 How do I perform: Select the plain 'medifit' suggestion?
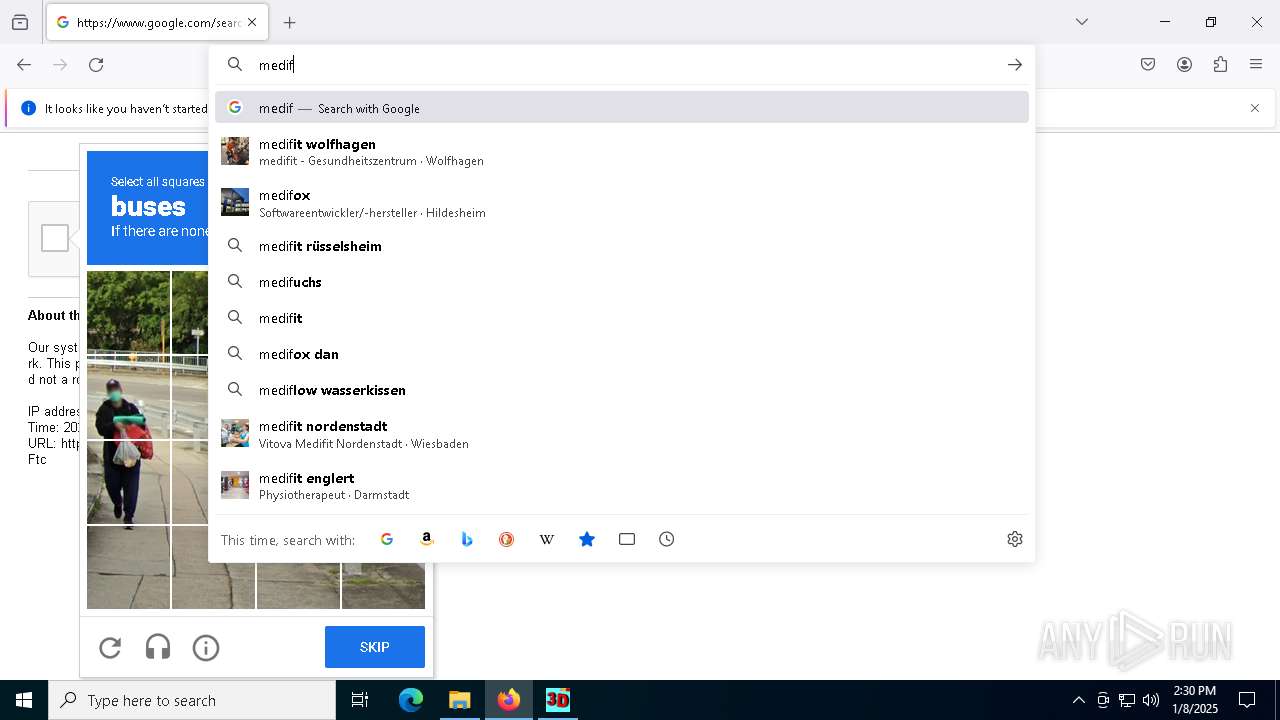622,318
